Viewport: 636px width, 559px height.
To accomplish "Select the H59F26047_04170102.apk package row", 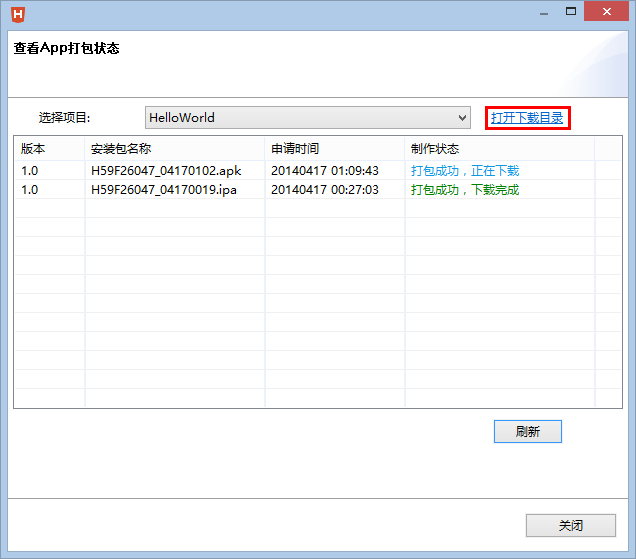I will pyautogui.click(x=166, y=171).
